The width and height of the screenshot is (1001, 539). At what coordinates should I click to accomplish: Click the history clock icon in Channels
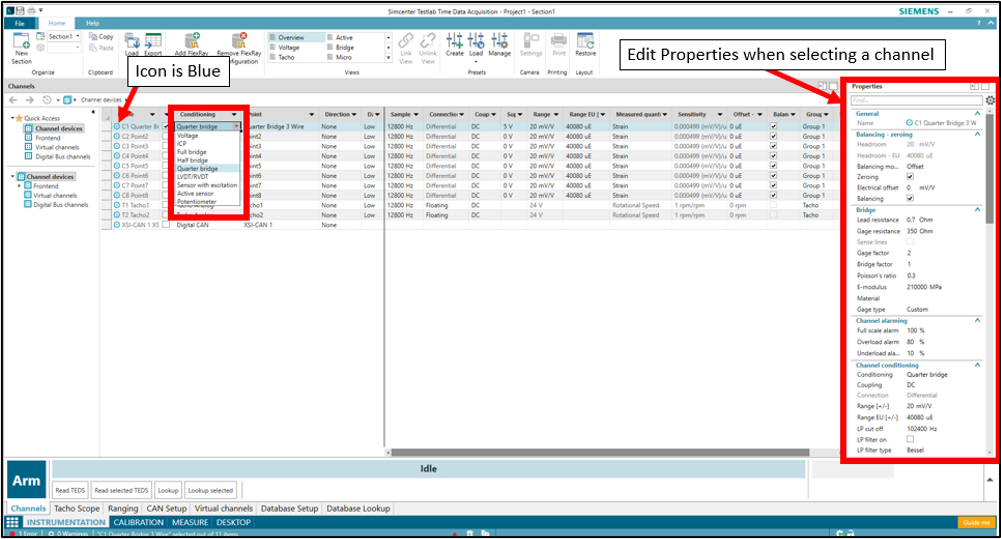[x=47, y=100]
